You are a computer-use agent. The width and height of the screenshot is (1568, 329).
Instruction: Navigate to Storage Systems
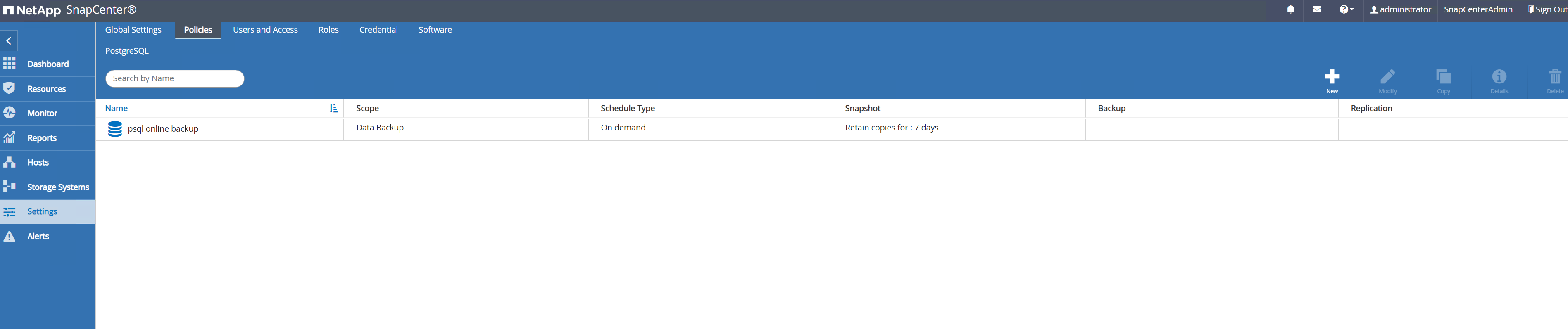(x=58, y=187)
